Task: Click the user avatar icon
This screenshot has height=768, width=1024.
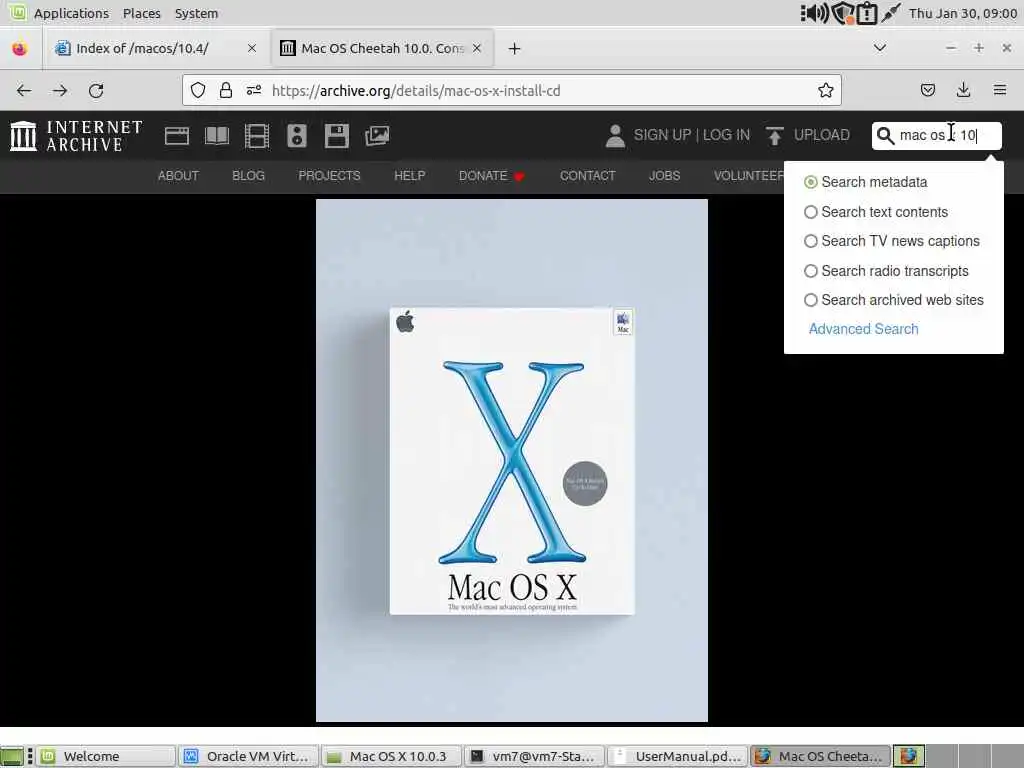Action: [x=615, y=136]
